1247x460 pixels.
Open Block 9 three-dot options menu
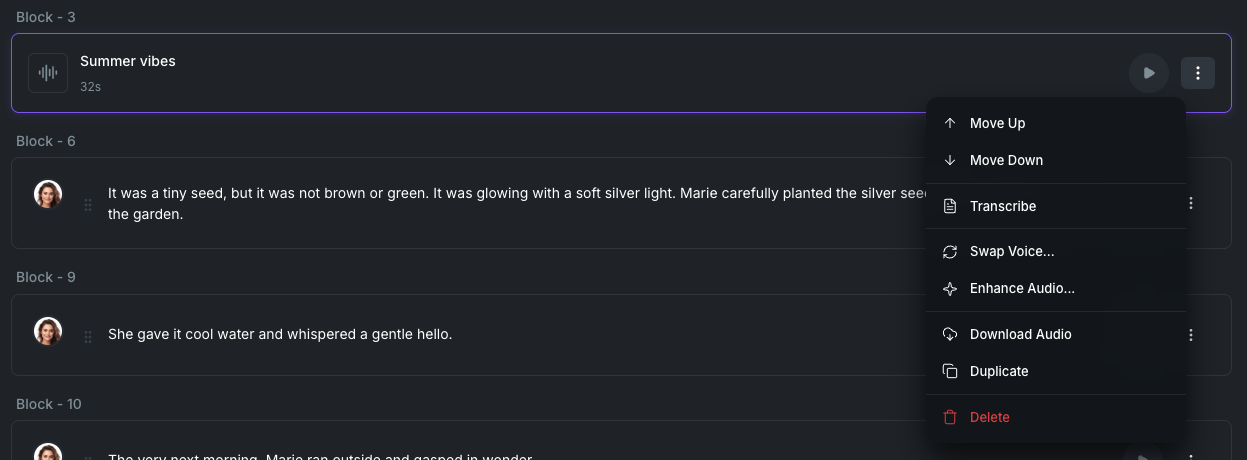1191,335
